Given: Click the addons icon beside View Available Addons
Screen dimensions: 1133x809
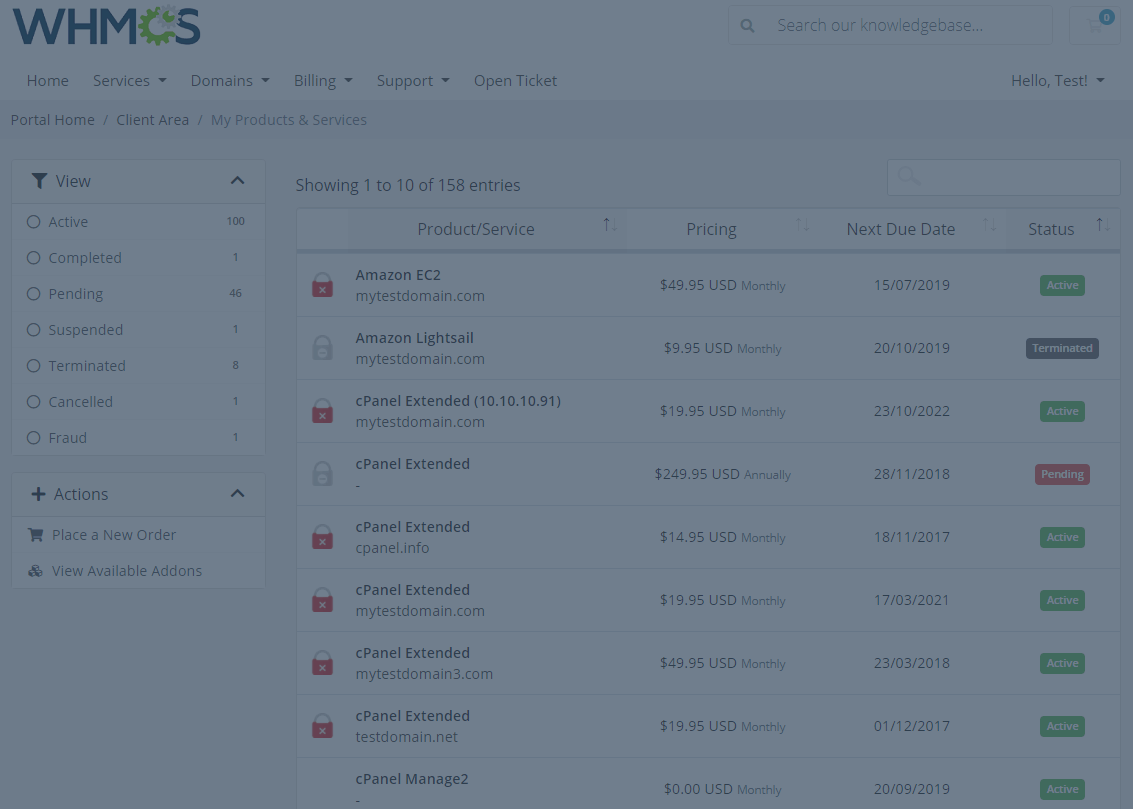Looking at the screenshot, I should [x=35, y=570].
